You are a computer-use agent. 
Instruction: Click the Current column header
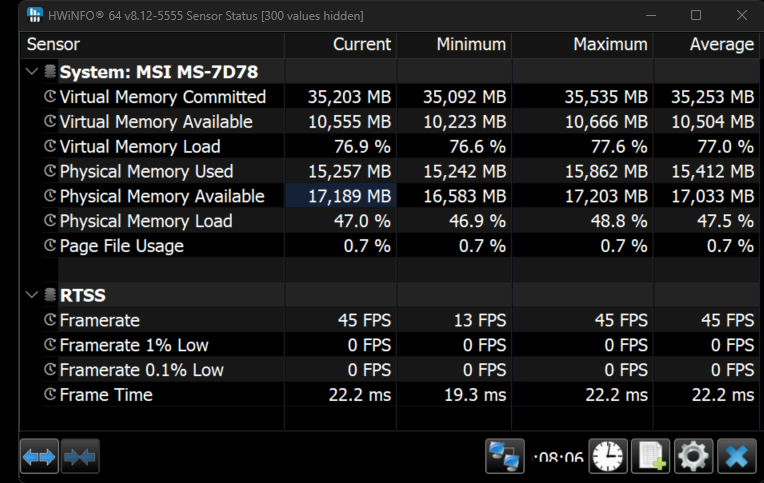[341, 44]
